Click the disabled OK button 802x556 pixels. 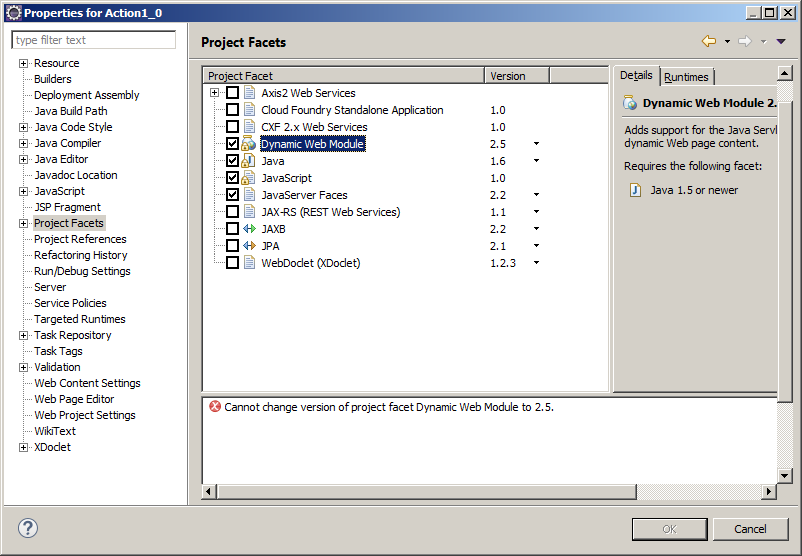[x=670, y=529]
